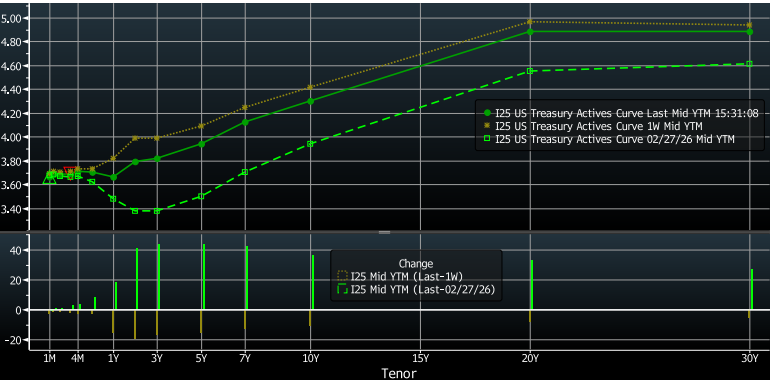Viewport: 770px width, 380px height.
Task: Select legend entry 'I25 US Treasury Actives Curve Last Mid YTM 15:31:08'
Action: [622, 113]
